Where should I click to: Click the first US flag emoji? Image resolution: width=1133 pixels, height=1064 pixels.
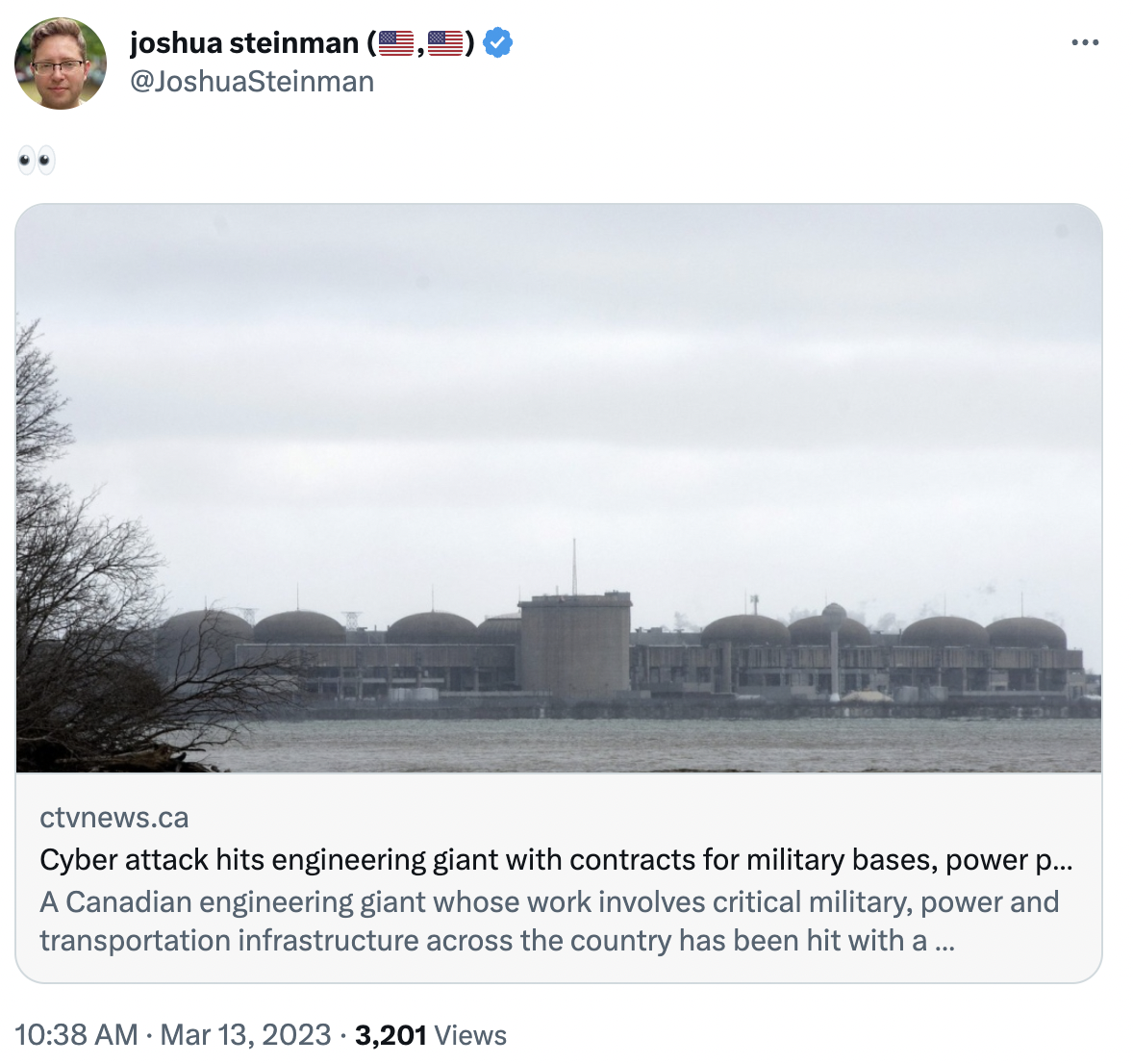(x=395, y=43)
